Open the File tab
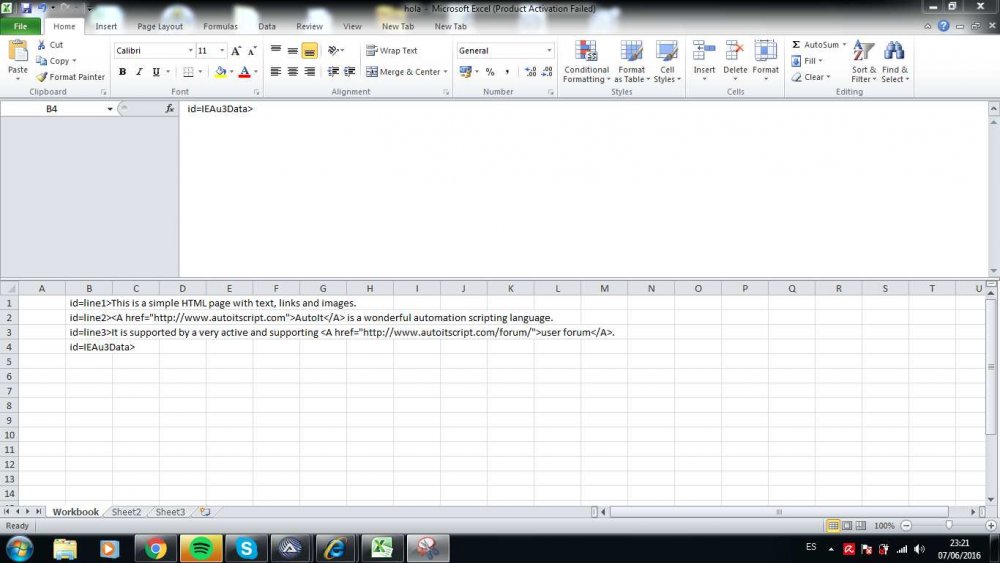 (x=20, y=26)
